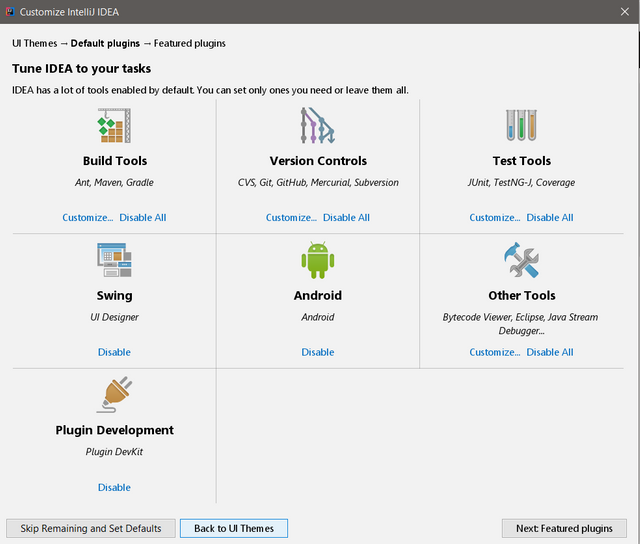Click the Test Tools test tubes icon
The image size is (640, 544).
tap(521, 125)
